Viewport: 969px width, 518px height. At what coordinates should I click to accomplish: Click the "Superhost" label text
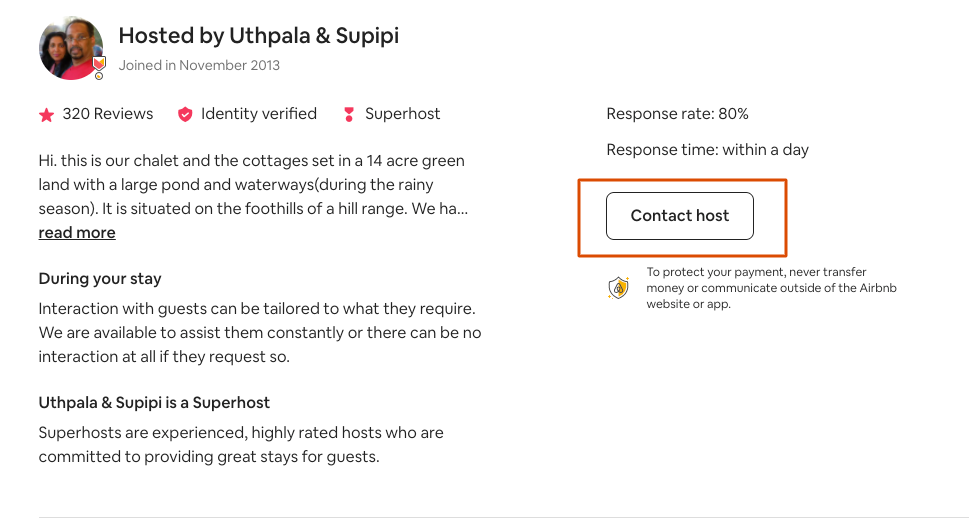click(402, 114)
